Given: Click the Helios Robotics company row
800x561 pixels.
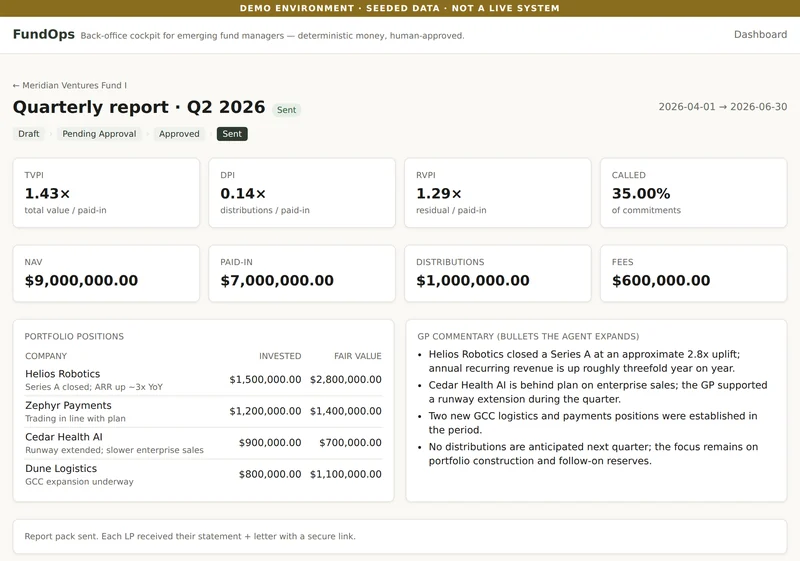Looking at the screenshot, I should pos(204,380).
